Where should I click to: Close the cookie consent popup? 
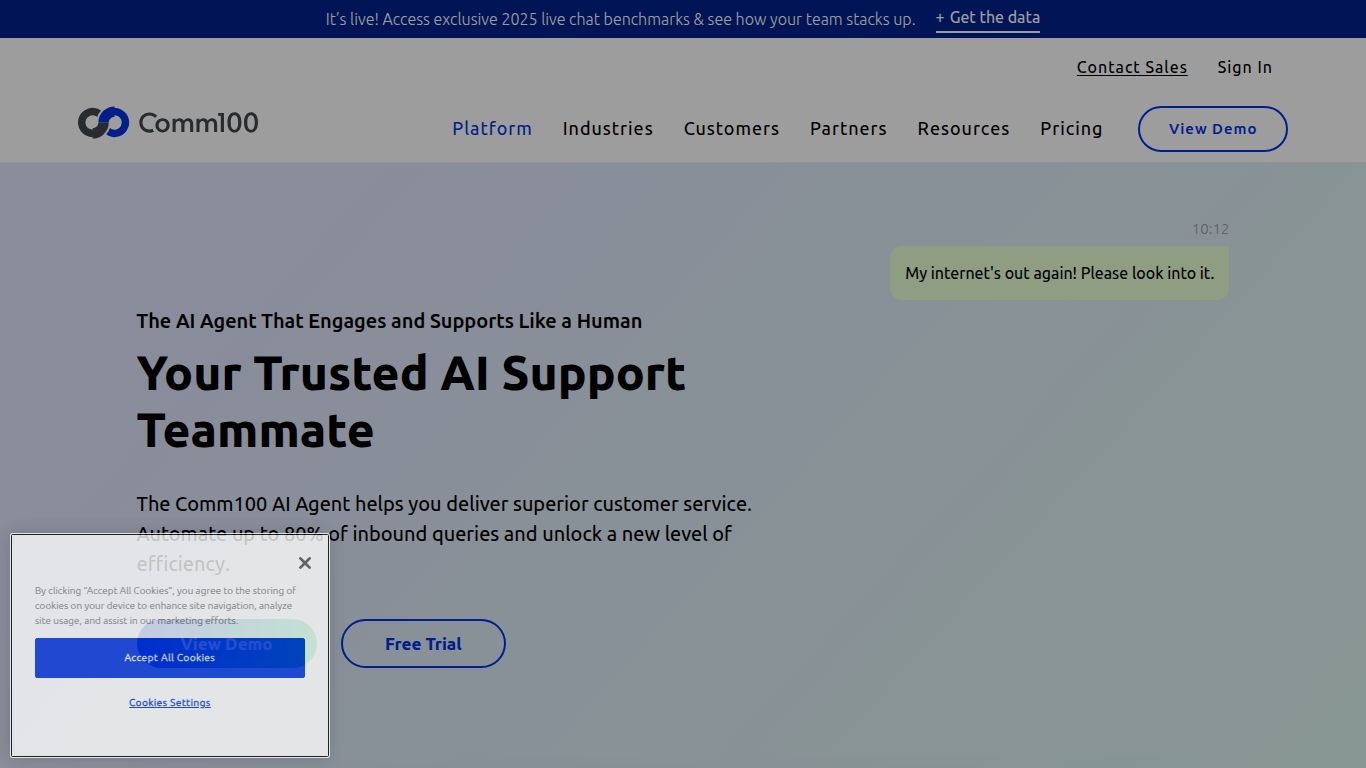pos(305,563)
